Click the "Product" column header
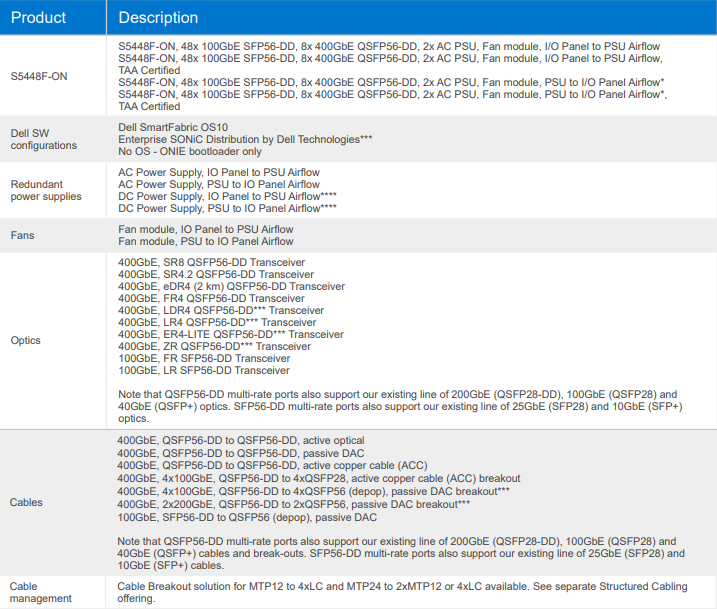This screenshot has width=717, height=609. [38, 18]
